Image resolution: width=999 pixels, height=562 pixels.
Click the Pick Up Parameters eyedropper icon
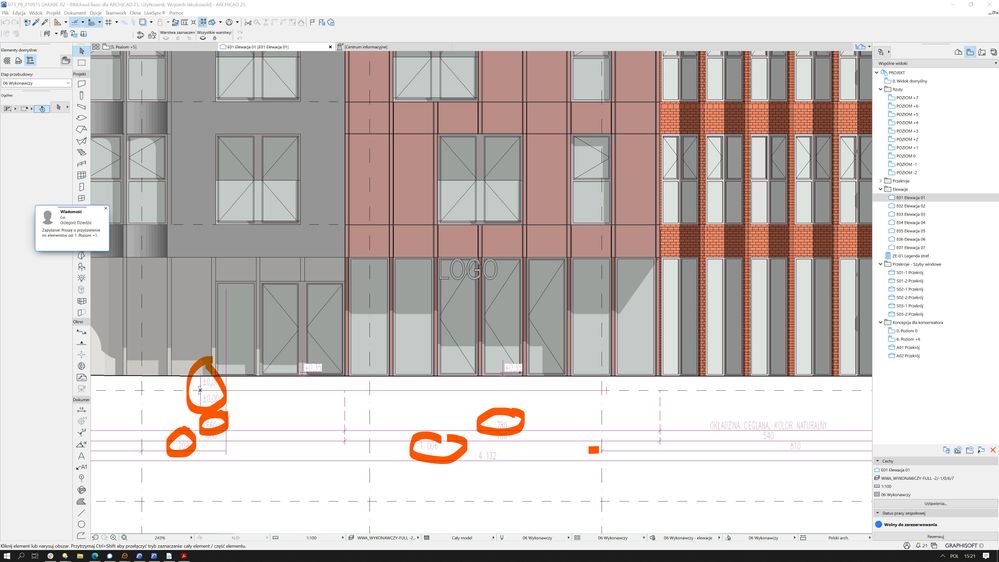pyautogui.click(x=36, y=22)
